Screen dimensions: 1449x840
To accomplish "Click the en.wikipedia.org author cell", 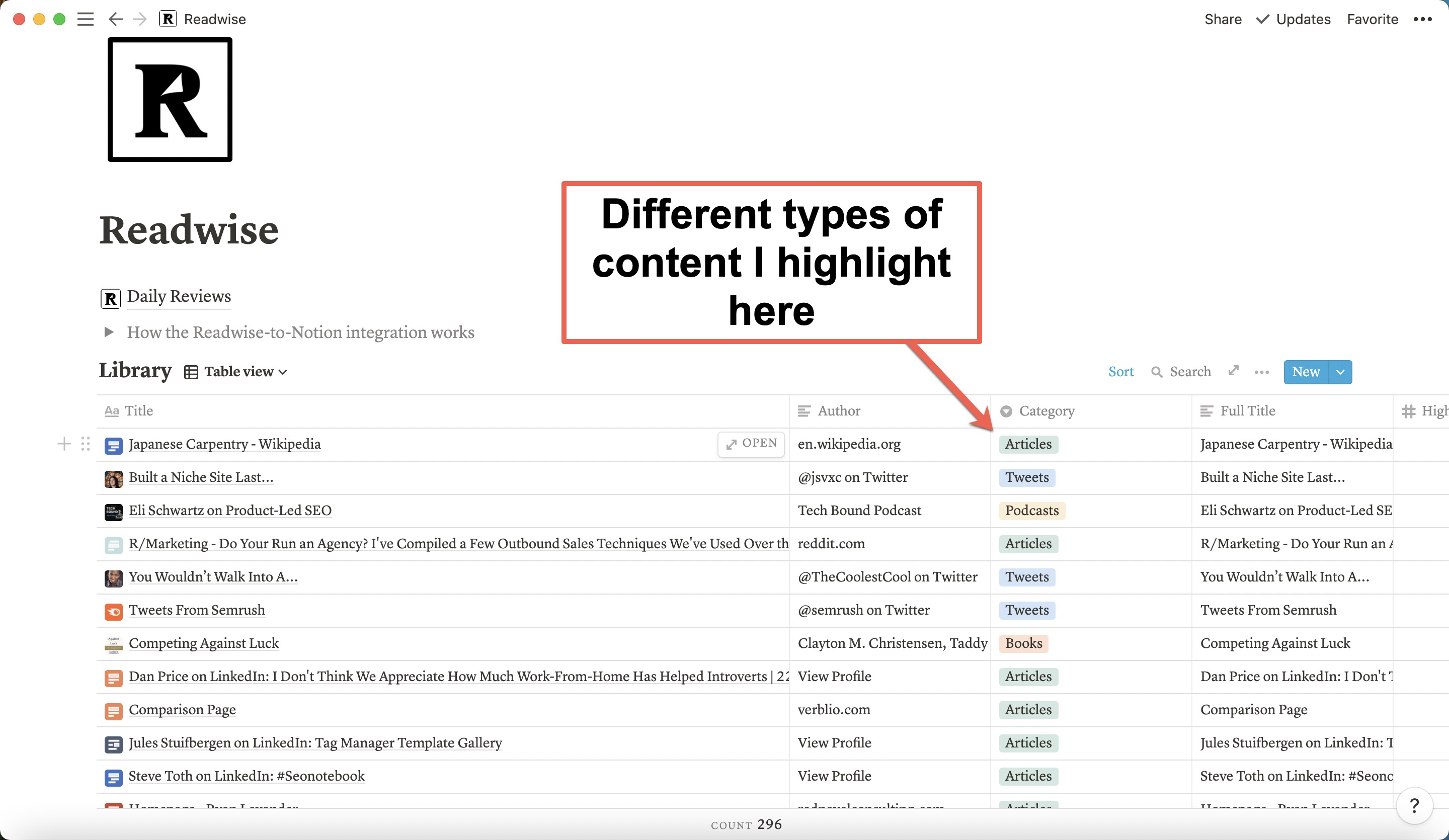I will point(890,444).
